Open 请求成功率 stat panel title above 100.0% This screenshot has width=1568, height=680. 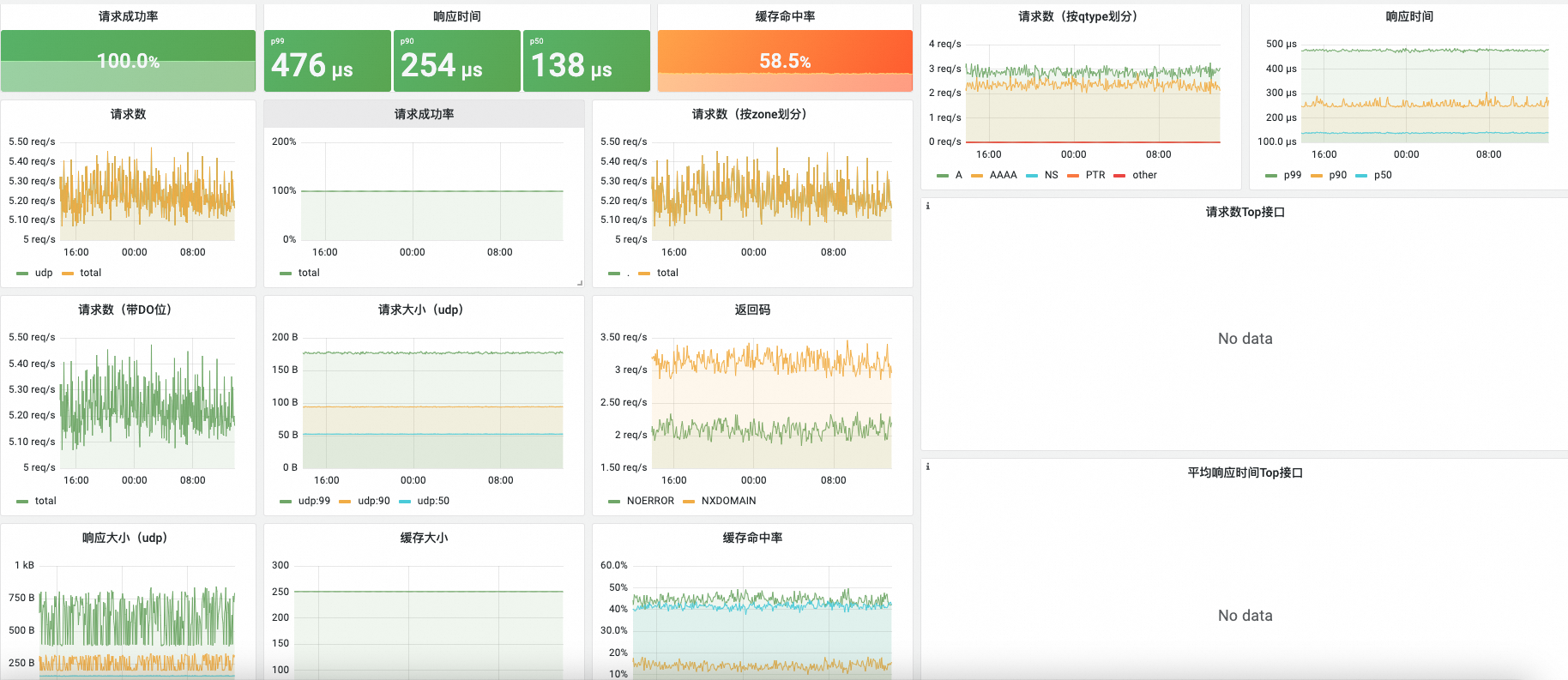[x=128, y=16]
